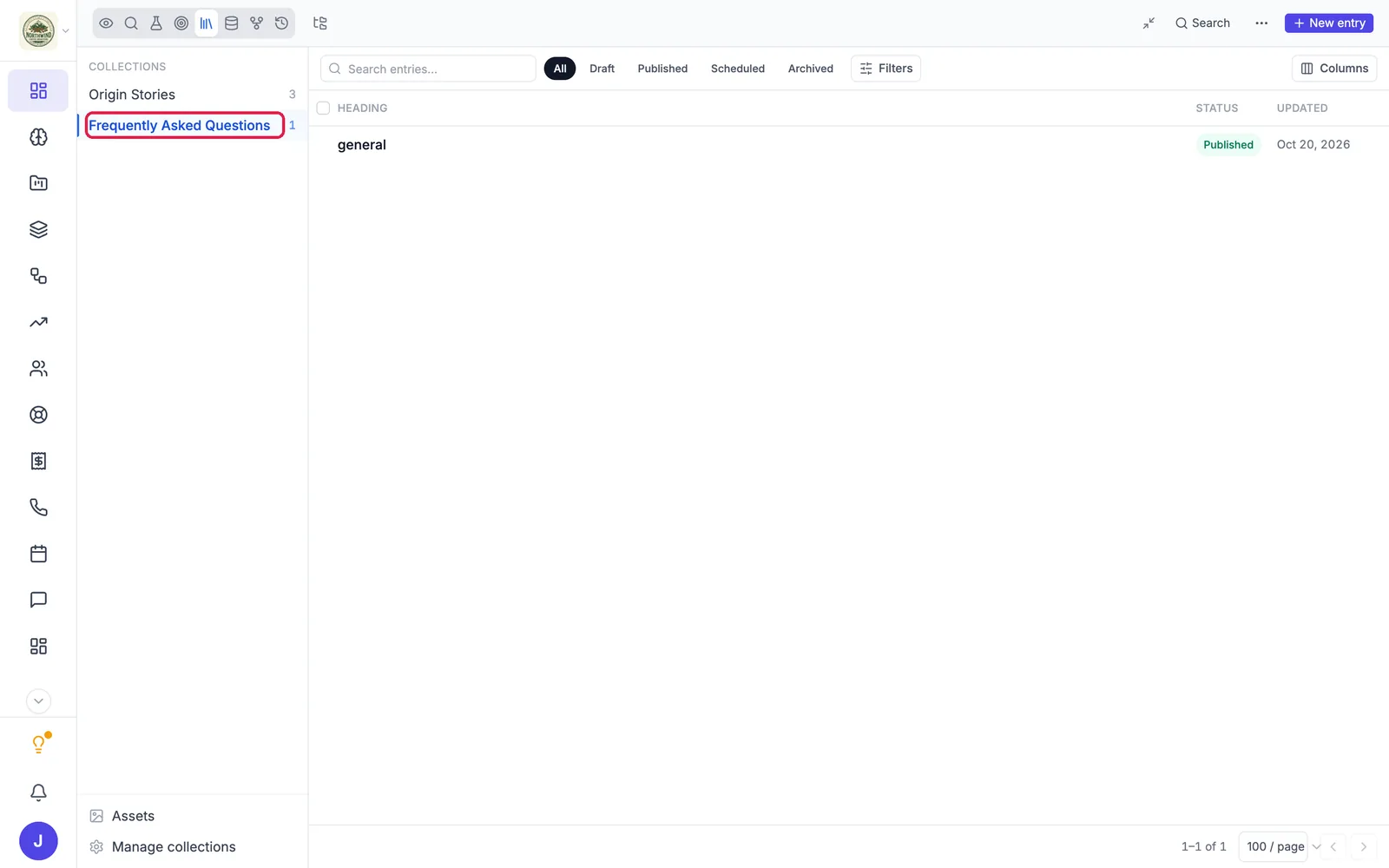The image size is (1389, 868).
Task: Open the history clock icon
Action: tap(281, 23)
